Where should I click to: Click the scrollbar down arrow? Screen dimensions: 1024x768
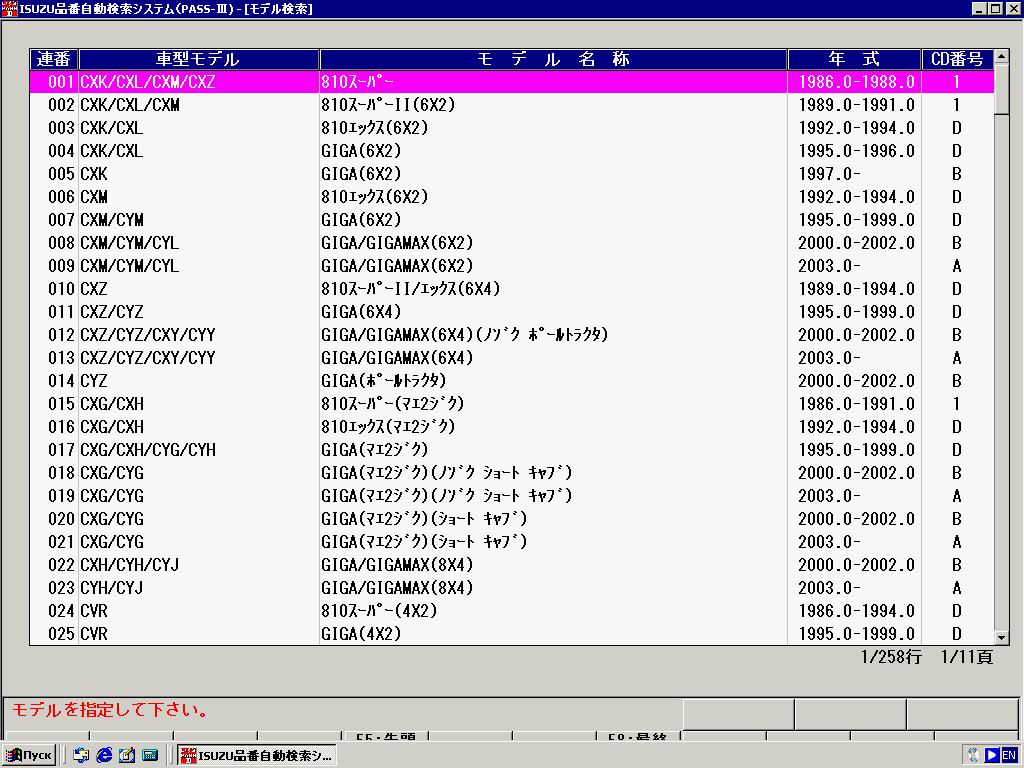coord(1002,637)
